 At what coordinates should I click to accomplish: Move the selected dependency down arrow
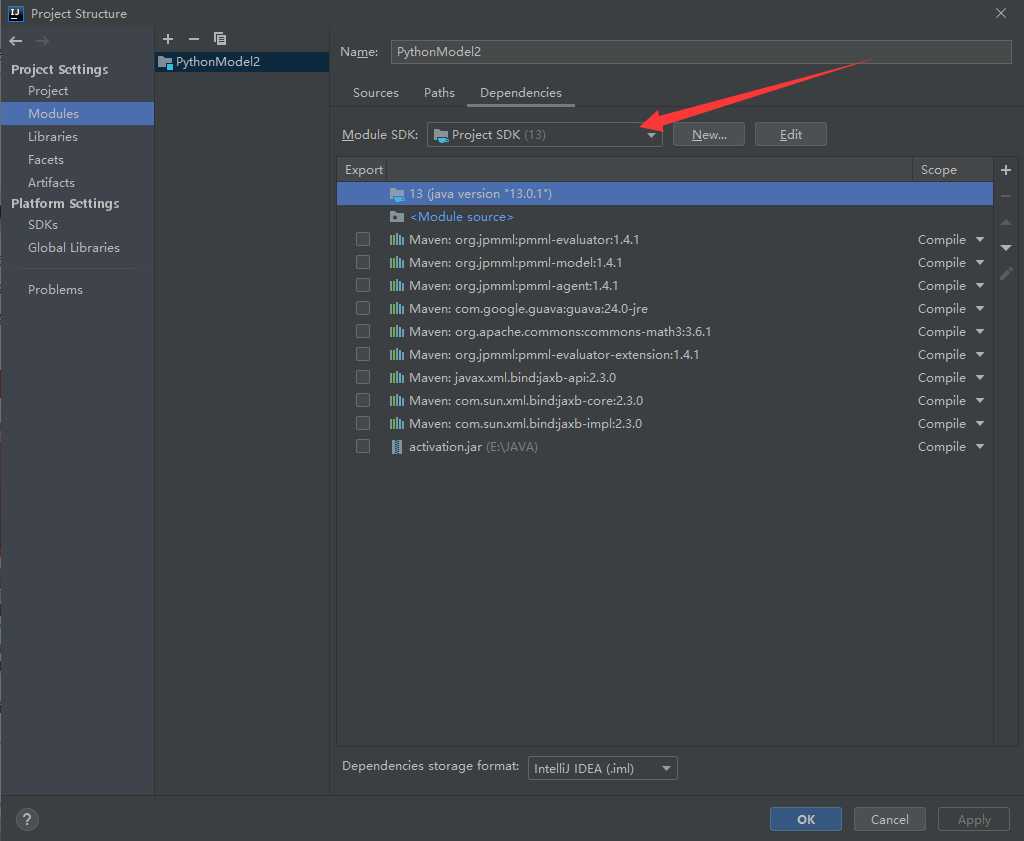point(1006,247)
